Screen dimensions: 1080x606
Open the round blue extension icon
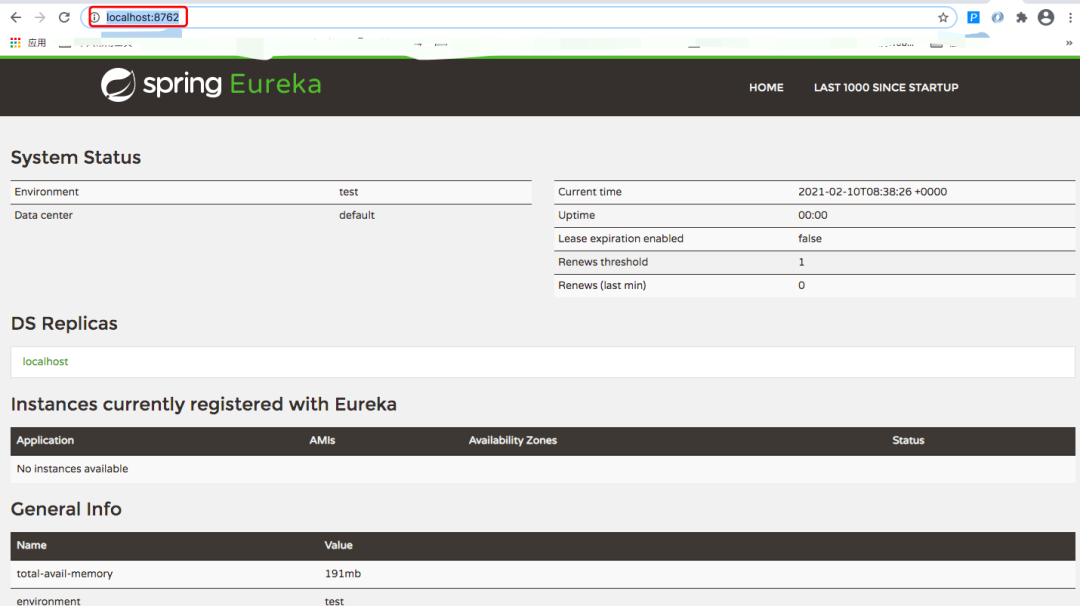click(997, 18)
